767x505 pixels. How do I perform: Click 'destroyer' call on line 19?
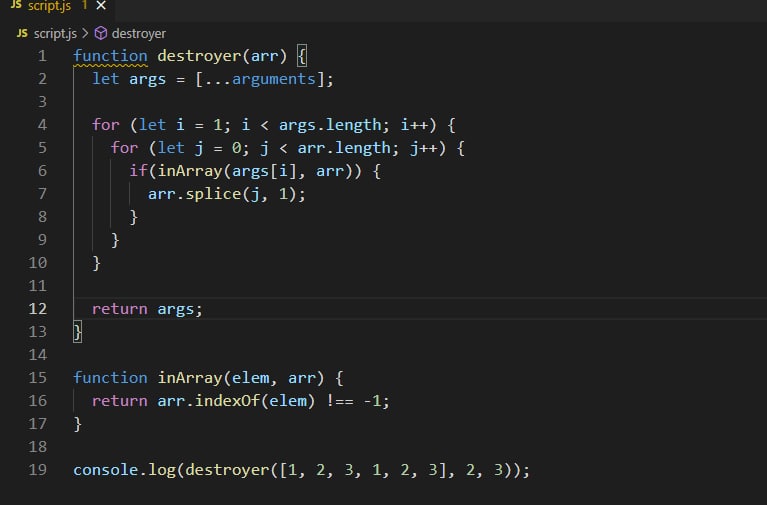(x=227, y=470)
